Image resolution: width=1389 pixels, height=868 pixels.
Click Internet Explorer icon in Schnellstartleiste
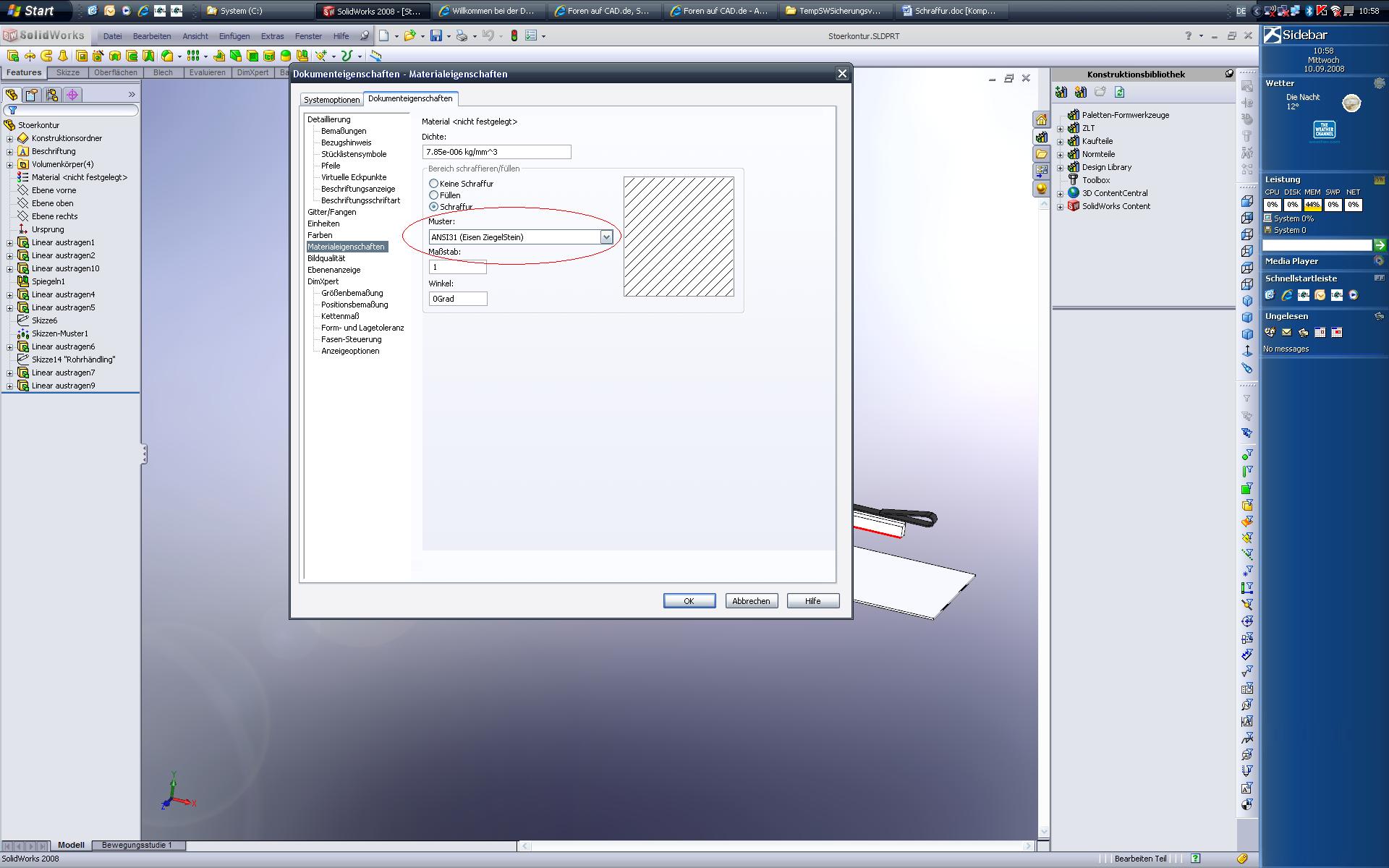[x=1286, y=295]
